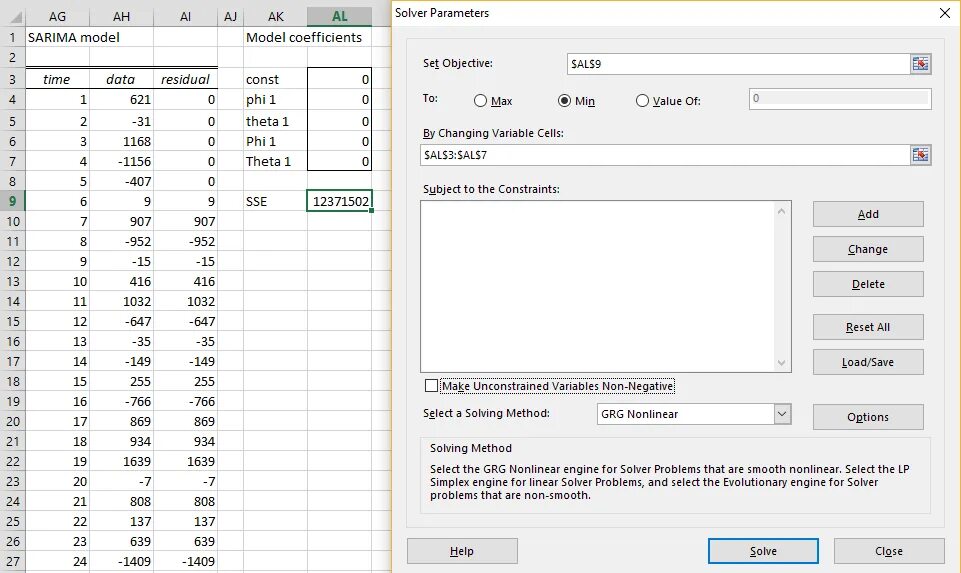The height and width of the screenshot is (573, 961).
Task: Open solver Options button
Action: point(868,417)
